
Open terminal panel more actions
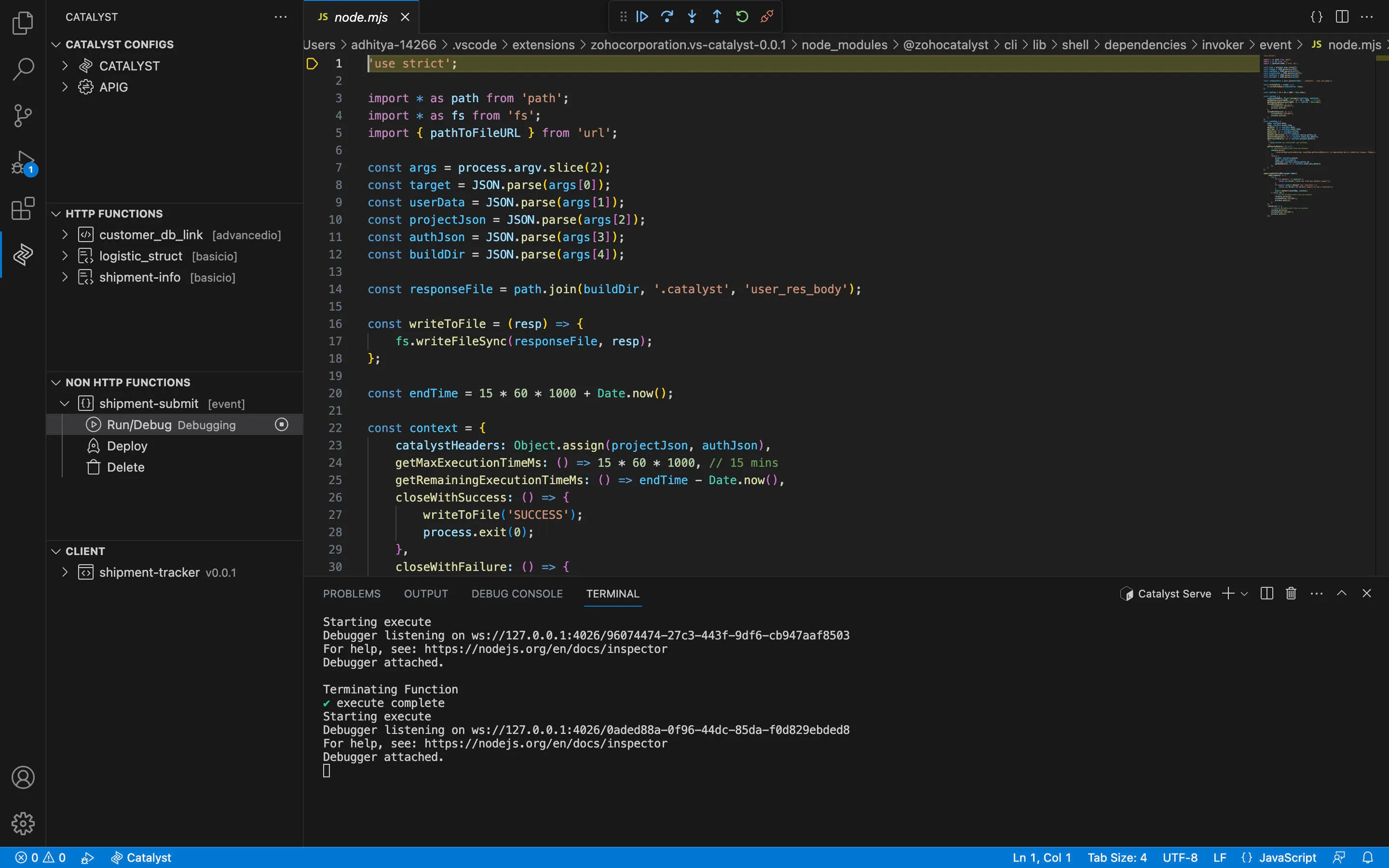point(1317,593)
